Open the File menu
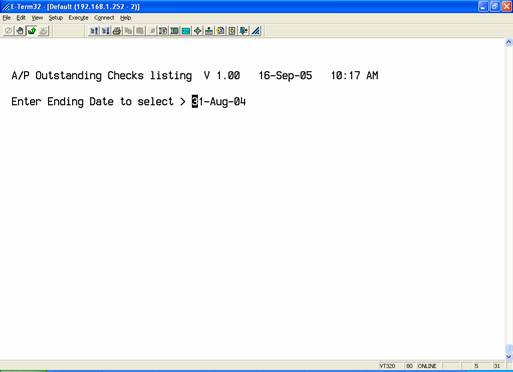Viewport: 513px width, 372px height. tap(7, 18)
